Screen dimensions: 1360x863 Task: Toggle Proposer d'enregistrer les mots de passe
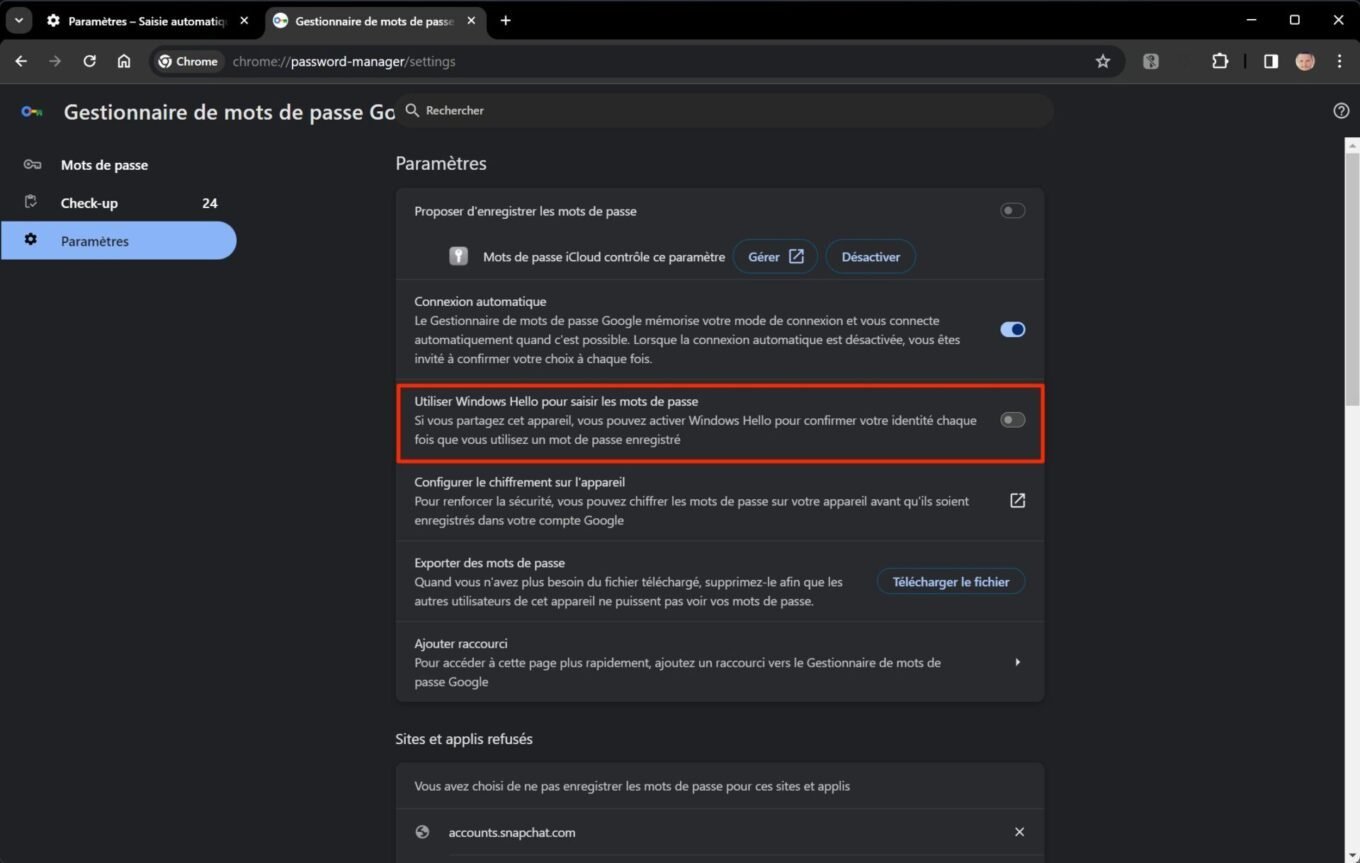coord(1013,211)
